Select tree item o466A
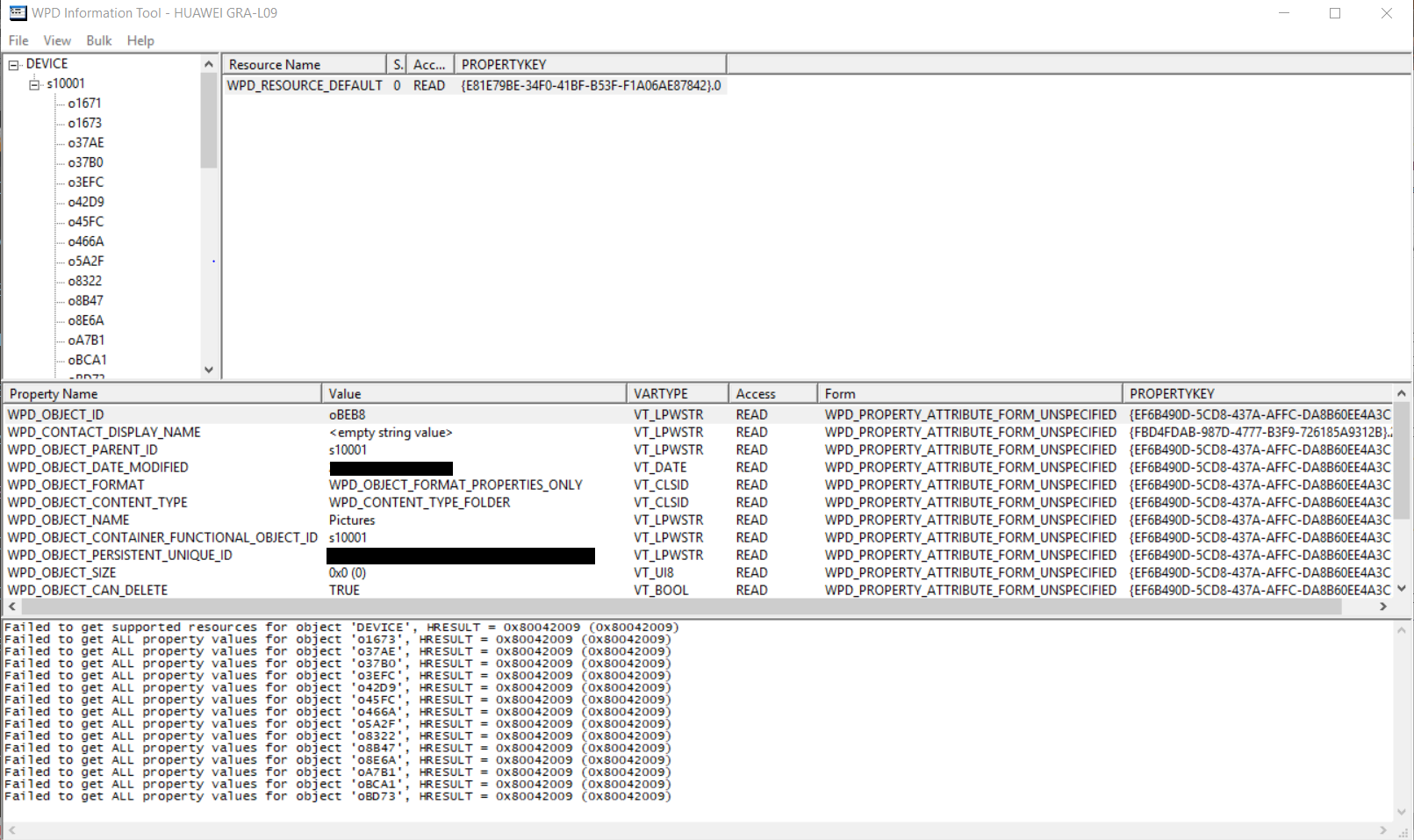This screenshot has width=1414, height=840. click(x=86, y=241)
